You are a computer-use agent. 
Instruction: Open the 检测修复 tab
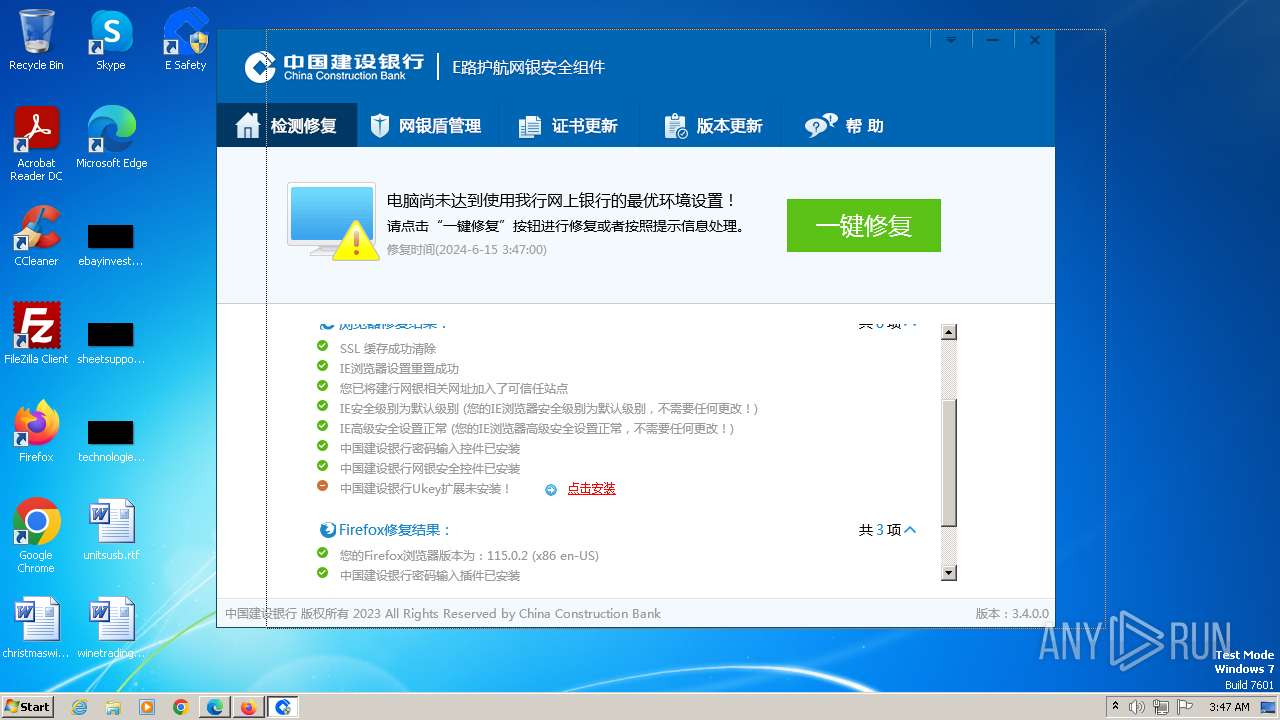pos(287,126)
